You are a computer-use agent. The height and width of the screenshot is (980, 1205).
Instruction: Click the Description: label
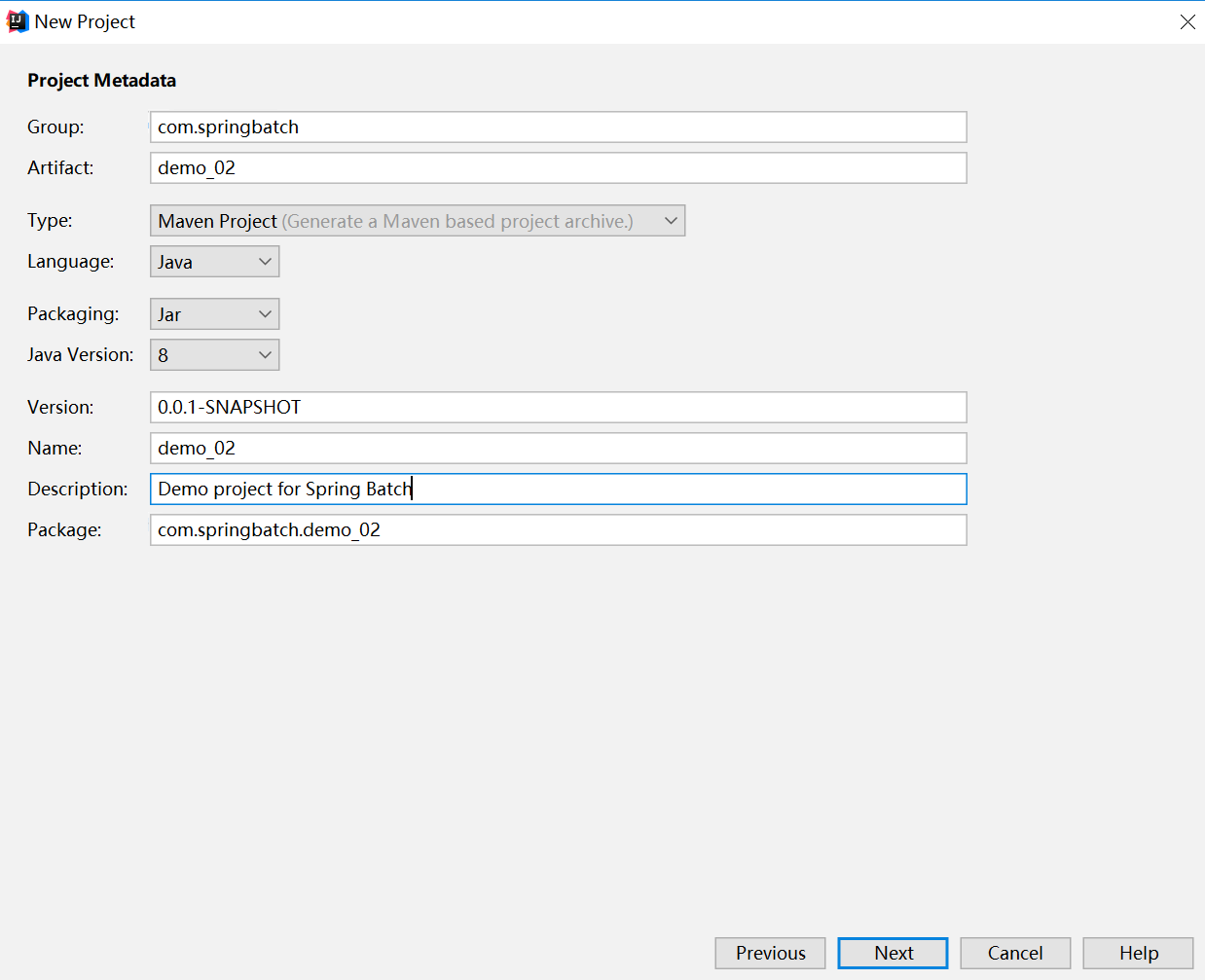78,490
